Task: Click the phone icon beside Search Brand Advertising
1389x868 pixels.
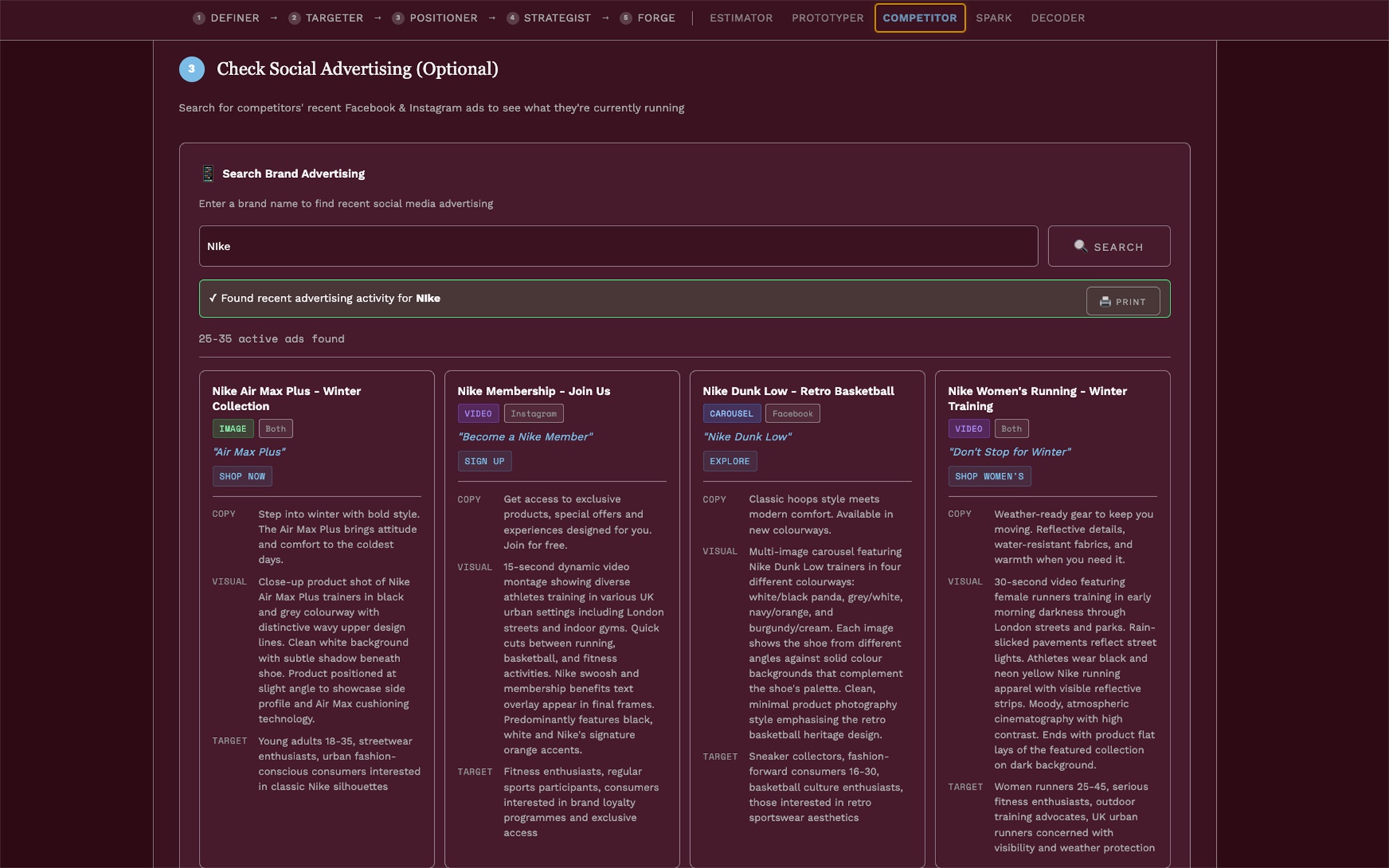Action: click(x=208, y=174)
